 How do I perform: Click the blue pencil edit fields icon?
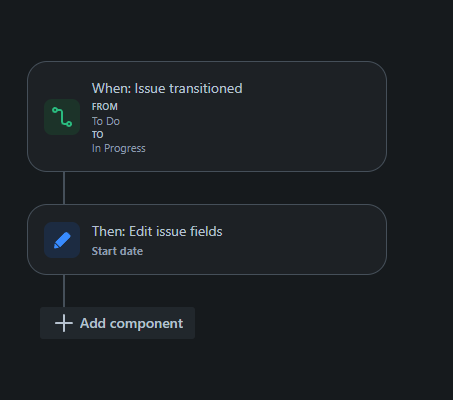click(62, 240)
